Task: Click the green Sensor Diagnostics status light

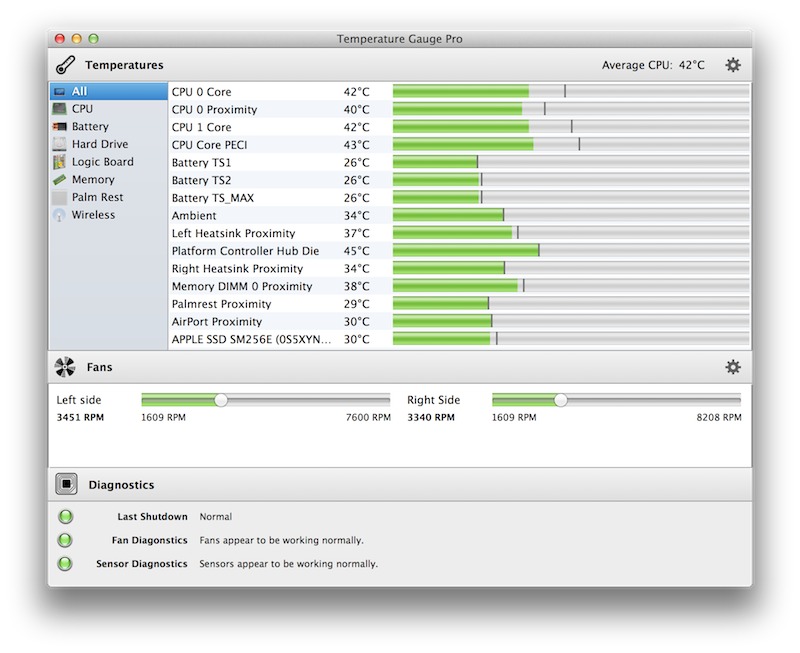Action: click(66, 564)
